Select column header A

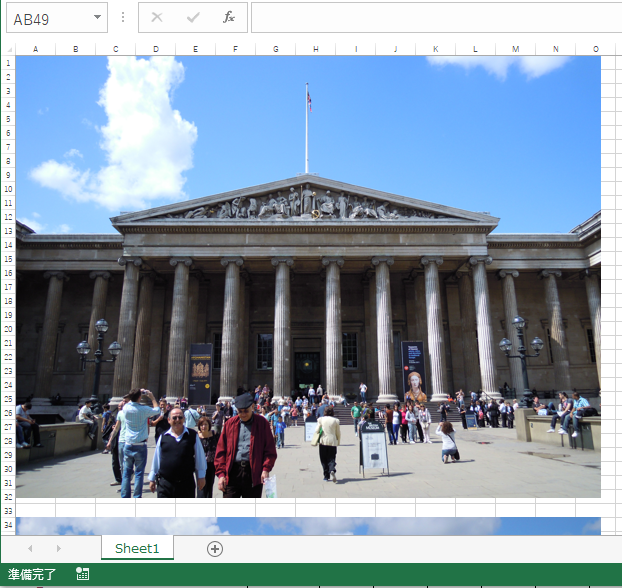36,49
